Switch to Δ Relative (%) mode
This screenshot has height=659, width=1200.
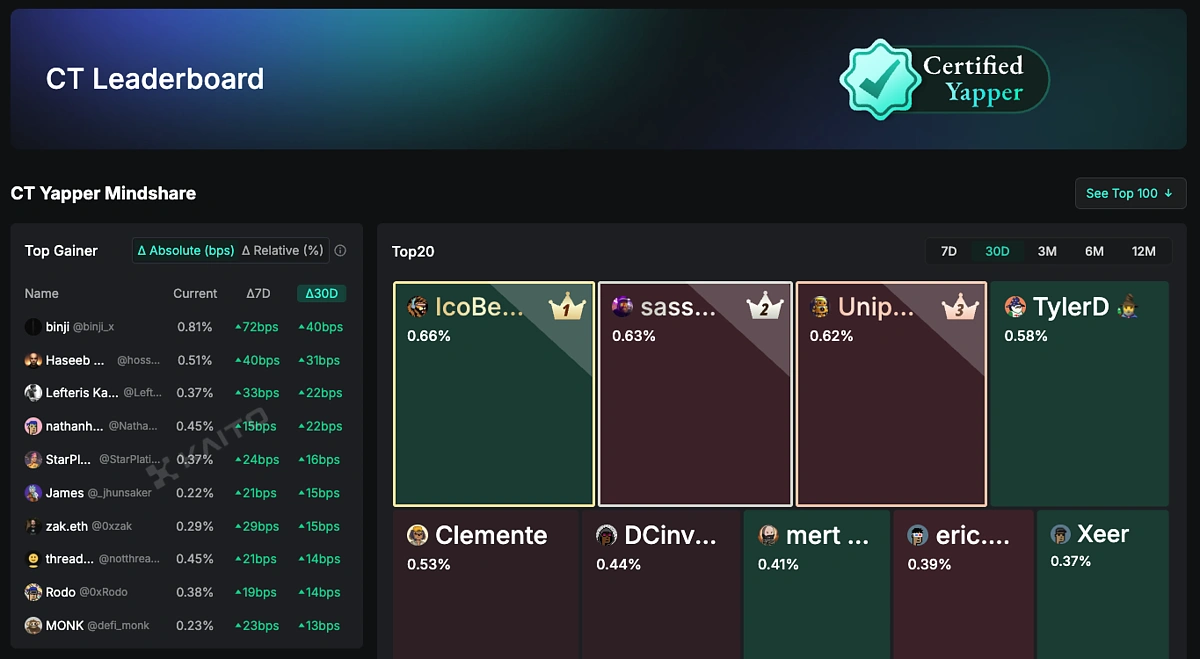(x=281, y=250)
